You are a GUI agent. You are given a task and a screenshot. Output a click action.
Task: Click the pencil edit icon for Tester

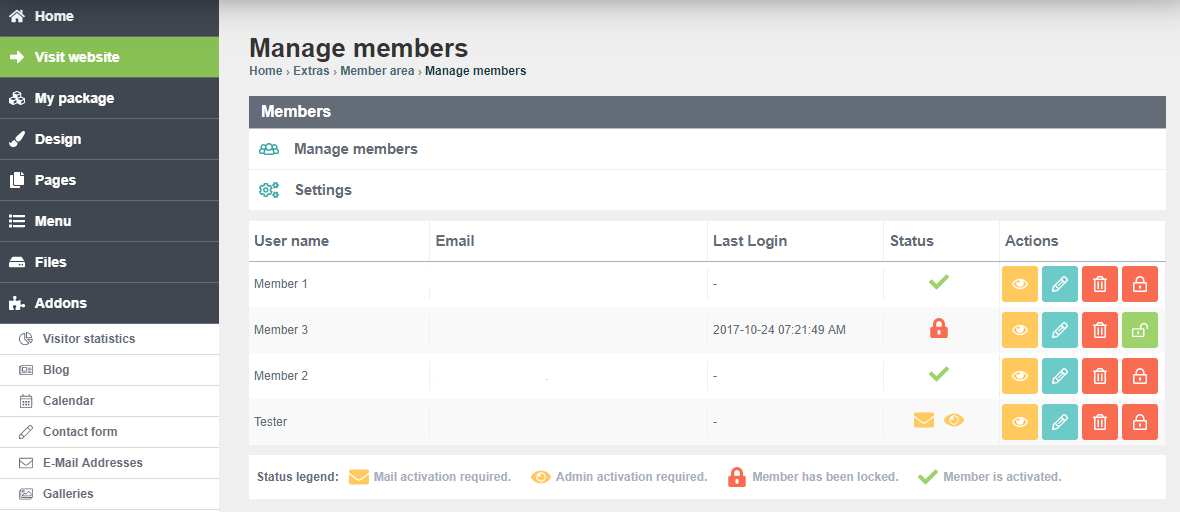click(1060, 422)
